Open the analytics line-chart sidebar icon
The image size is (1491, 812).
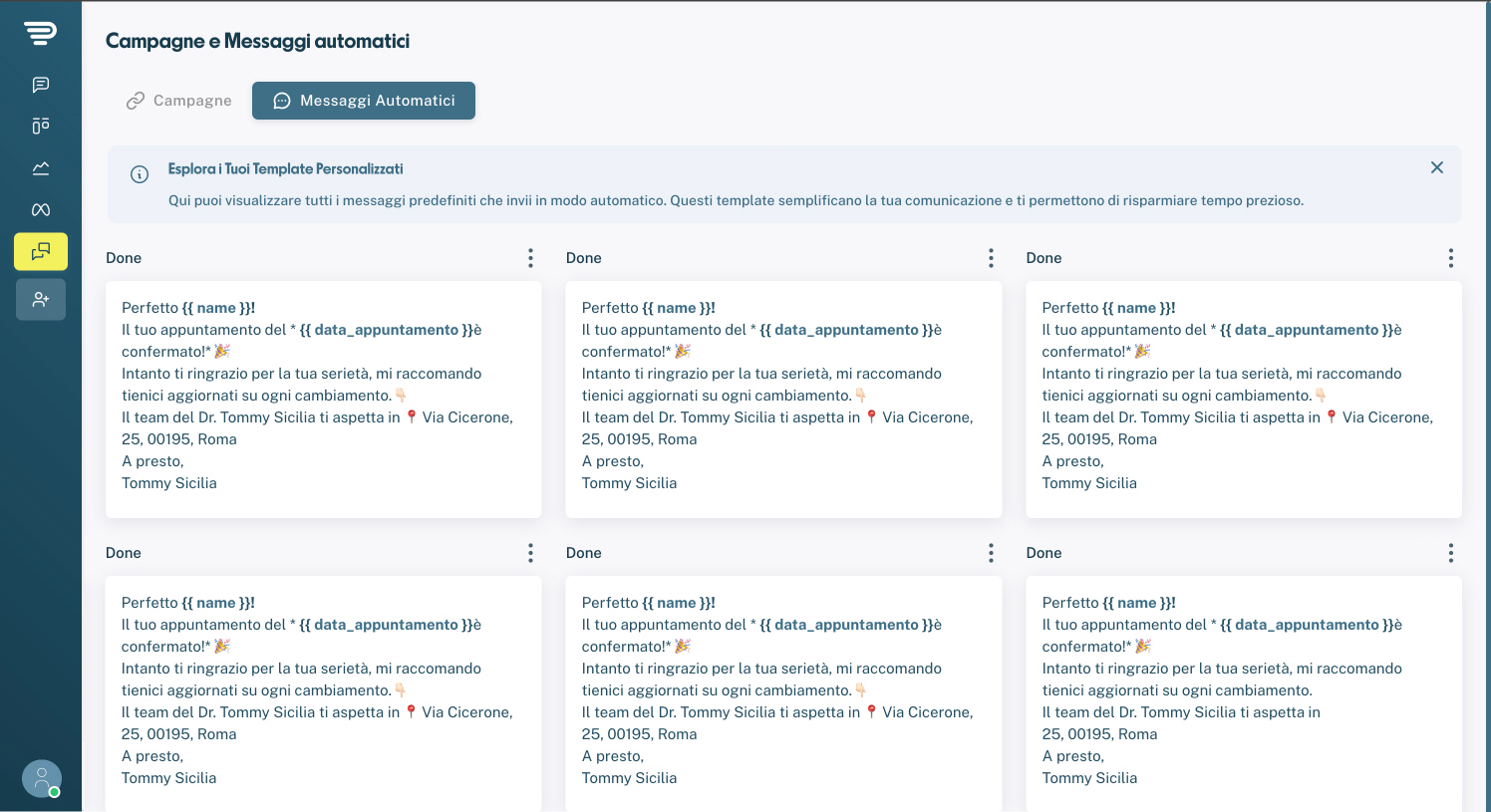41,167
